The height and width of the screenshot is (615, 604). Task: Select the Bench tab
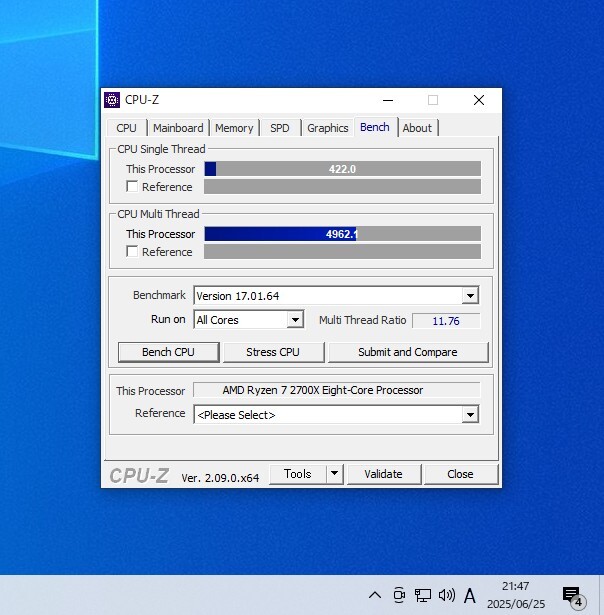(x=375, y=127)
